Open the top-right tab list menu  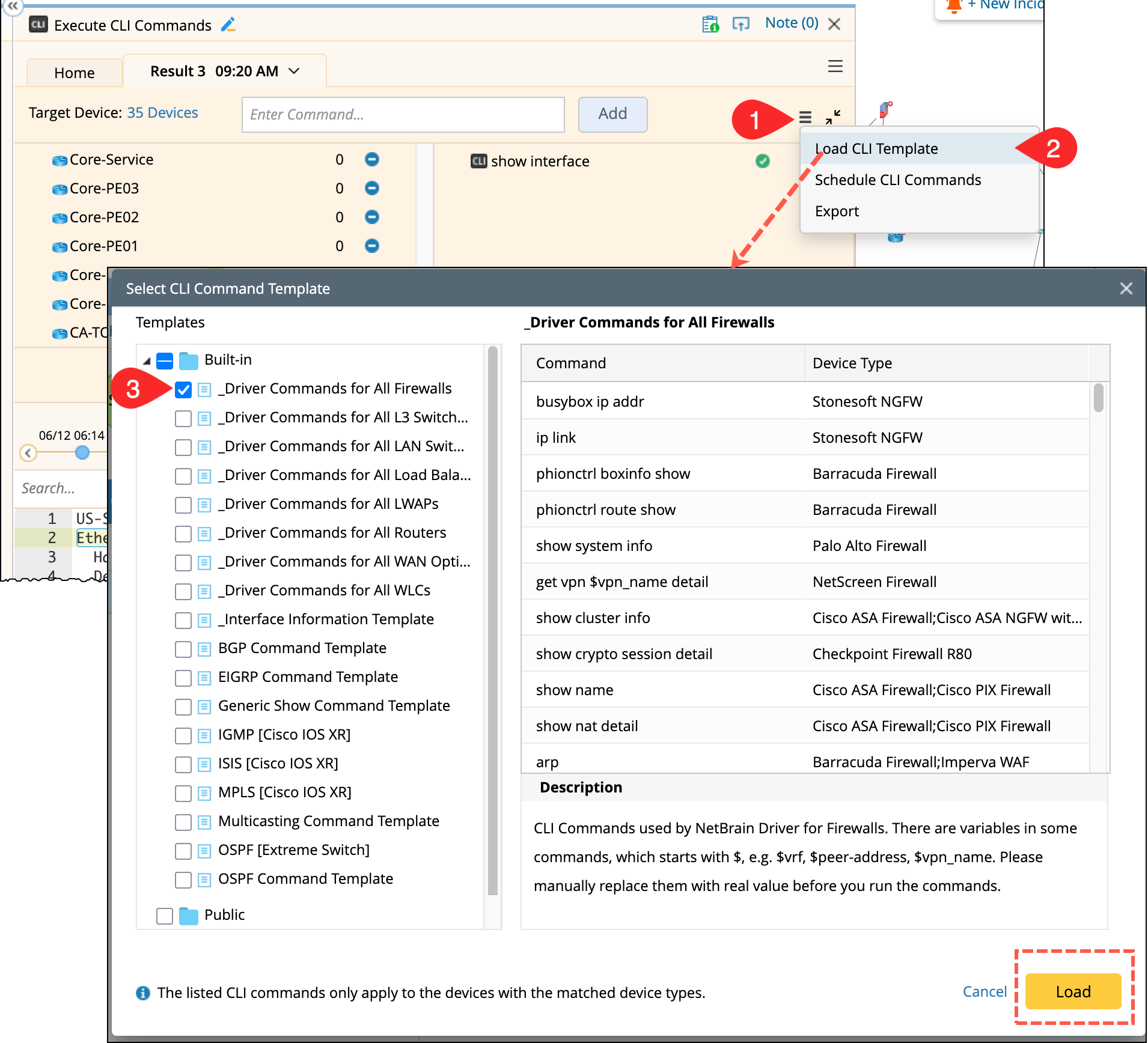pos(835,66)
